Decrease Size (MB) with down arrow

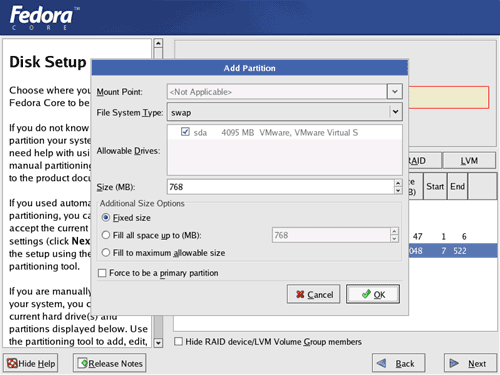pyautogui.click(x=398, y=191)
